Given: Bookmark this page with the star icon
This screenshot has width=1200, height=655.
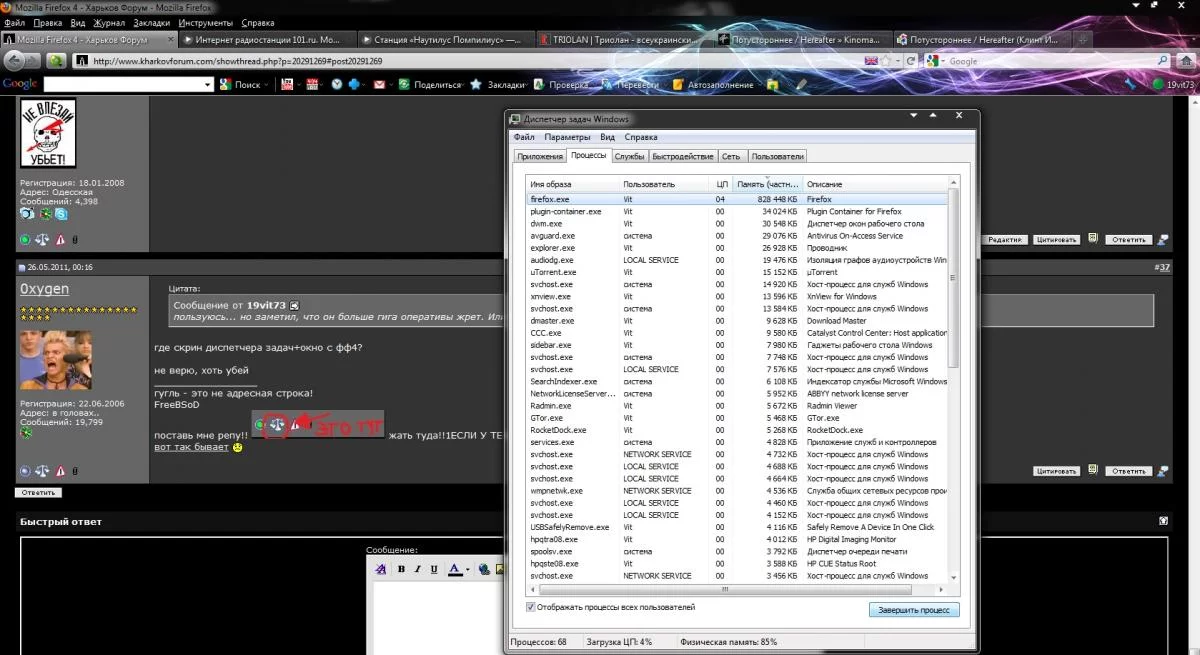Looking at the screenshot, I should click(887, 61).
